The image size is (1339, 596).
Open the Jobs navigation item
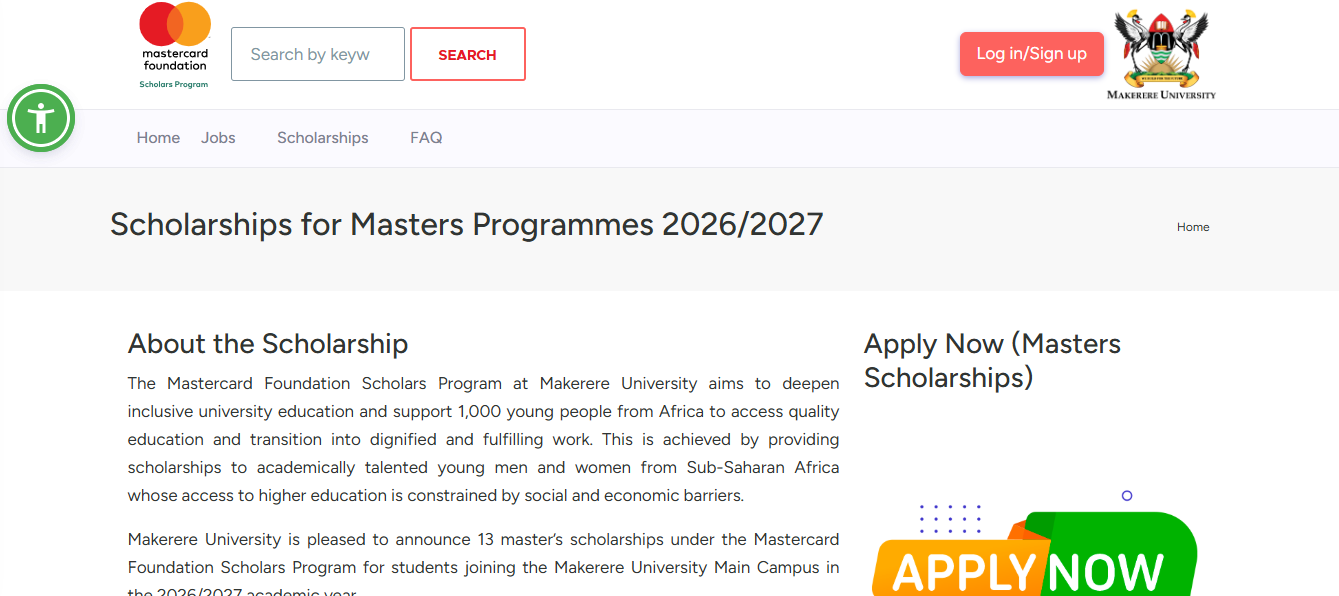[218, 137]
